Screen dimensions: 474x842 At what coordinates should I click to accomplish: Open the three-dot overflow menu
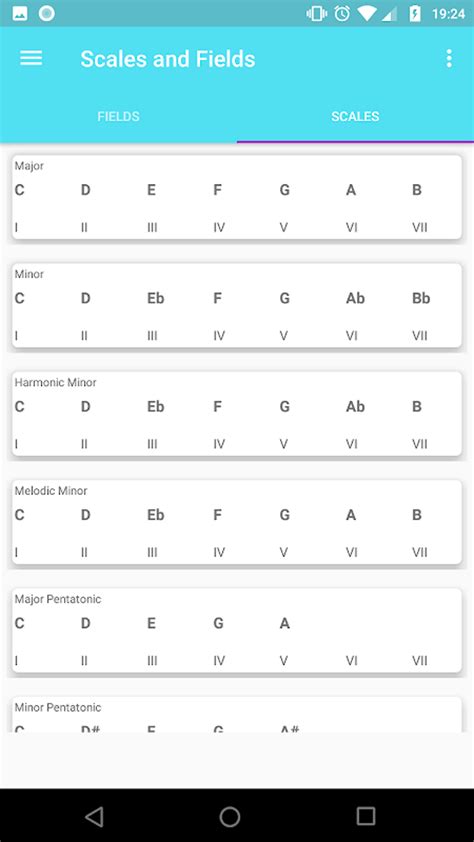[449, 59]
